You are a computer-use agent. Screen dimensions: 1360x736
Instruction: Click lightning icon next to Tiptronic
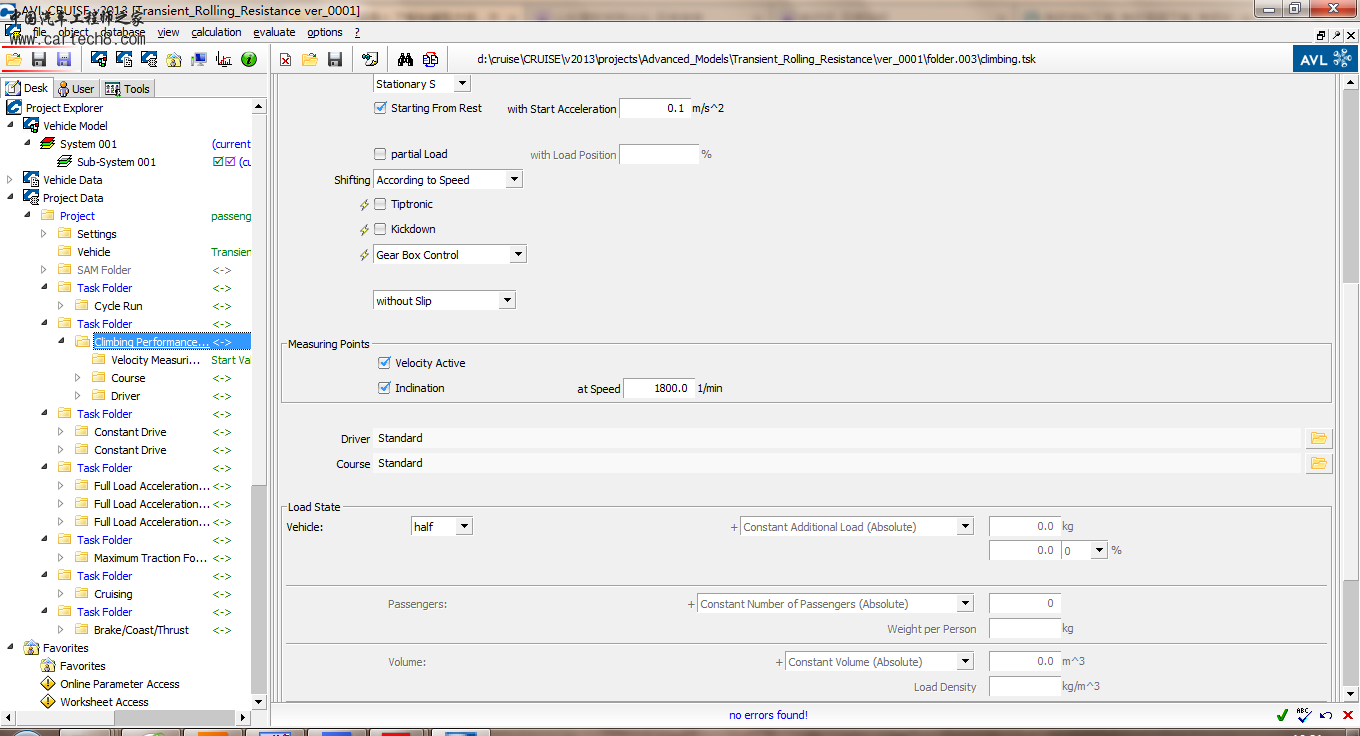coord(364,205)
